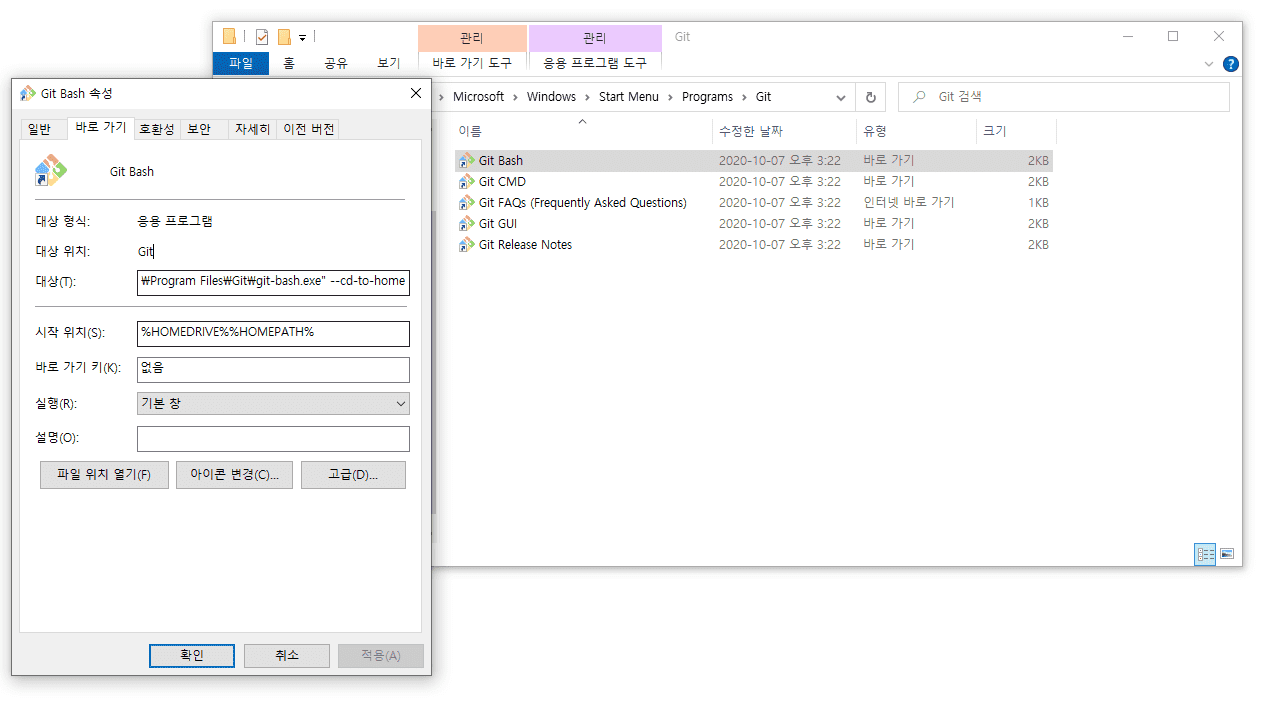Screen dimensions: 1266x705
Task: Click Programs in the address breadcrumb
Action: click(707, 97)
